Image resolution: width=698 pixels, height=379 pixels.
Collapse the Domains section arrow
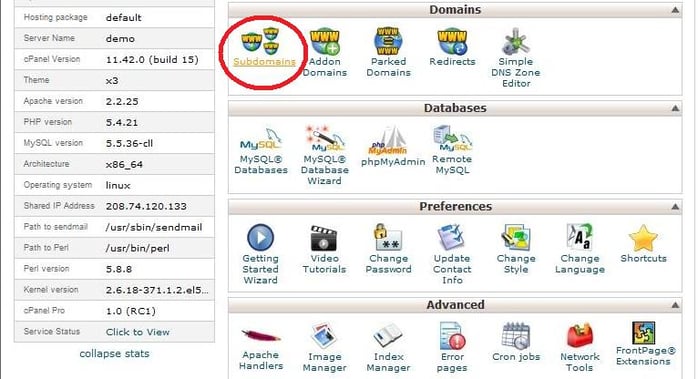(x=675, y=10)
